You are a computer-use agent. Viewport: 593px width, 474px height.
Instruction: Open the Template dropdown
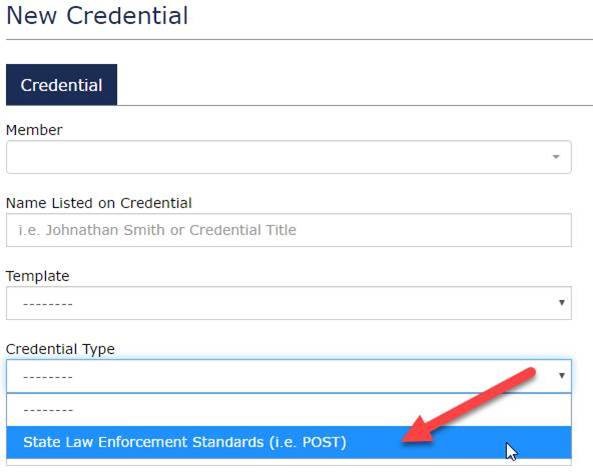[289, 303]
